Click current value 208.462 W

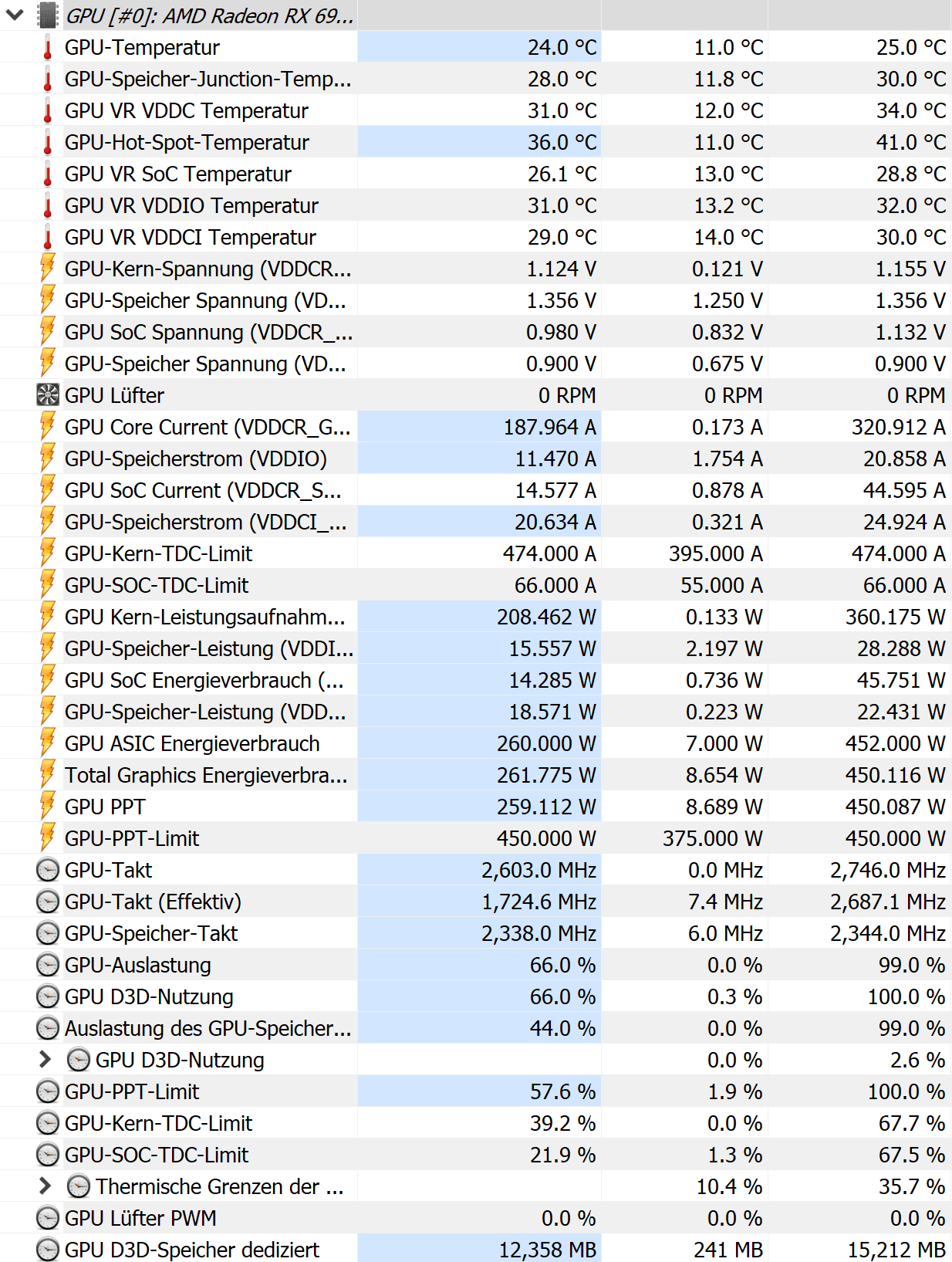[x=547, y=617]
